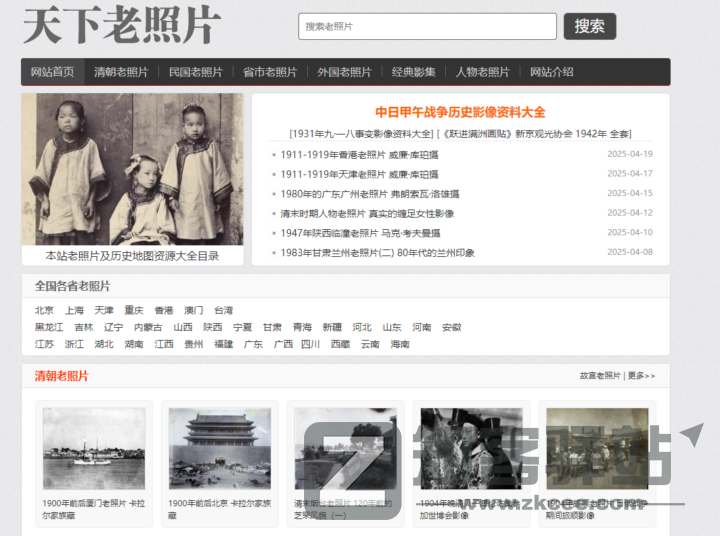Open the 经典影集 navigation item
Screen dimensions: 720x536
pos(414,72)
